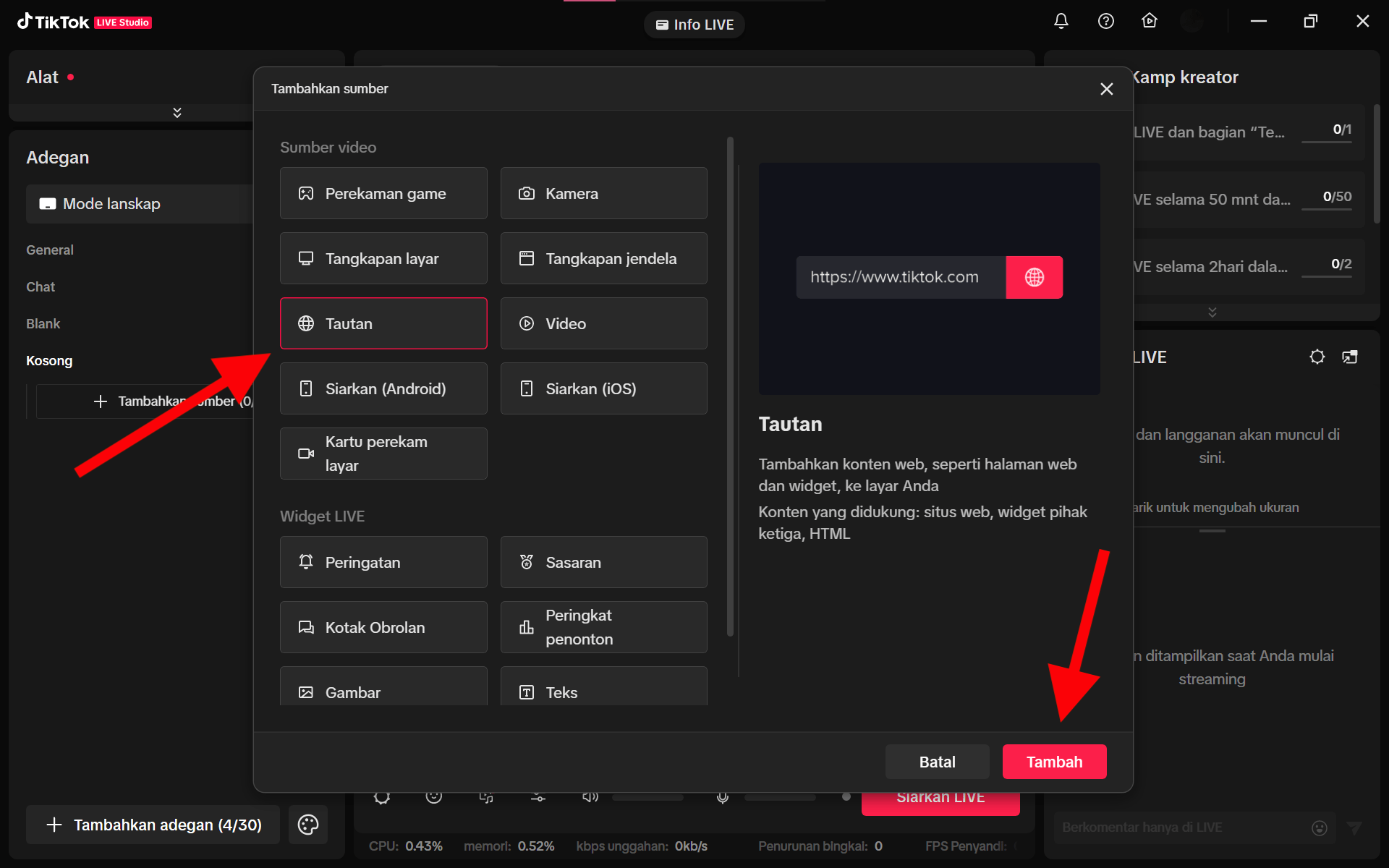This screenshot has width=1389, height=868.
Task: Click the Tambah button
Action: click(x=1054, y=762)
